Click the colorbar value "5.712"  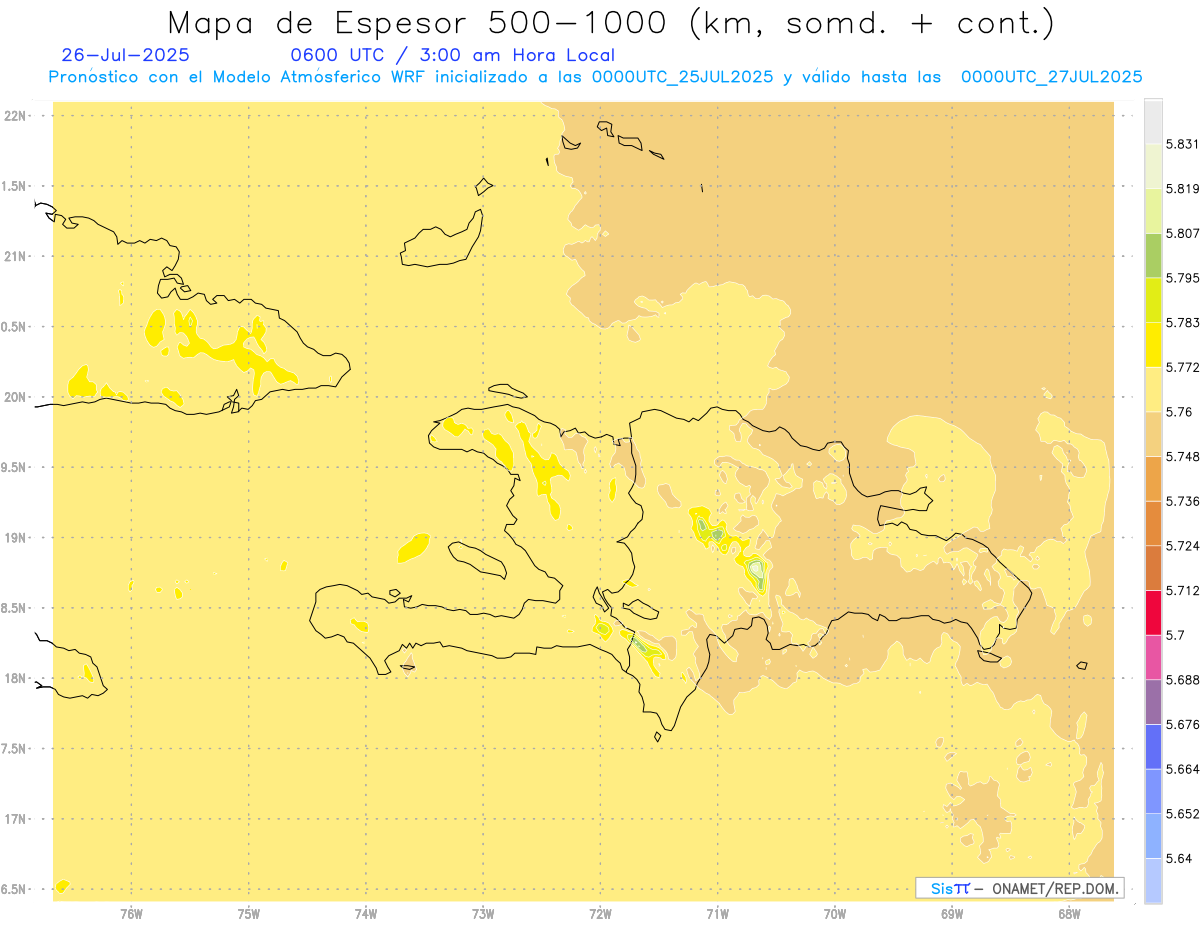[1183, 590]
